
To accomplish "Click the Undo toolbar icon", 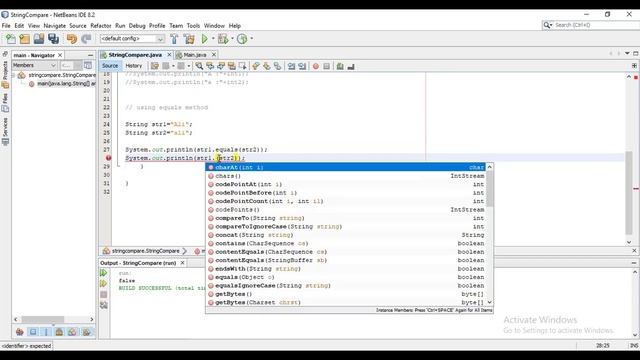I will pos(72,39).
